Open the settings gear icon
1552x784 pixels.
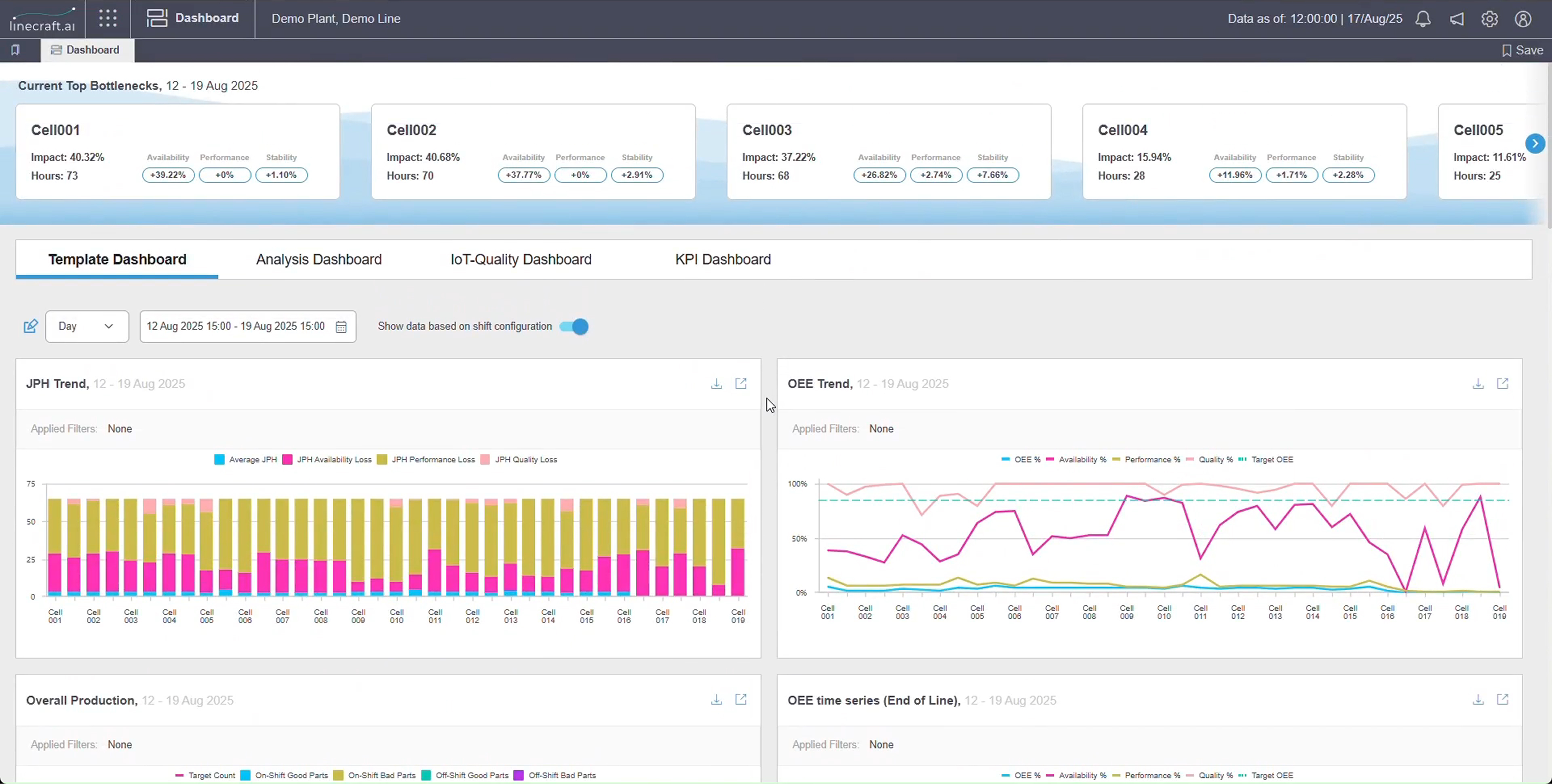[x=1490, y=19]
